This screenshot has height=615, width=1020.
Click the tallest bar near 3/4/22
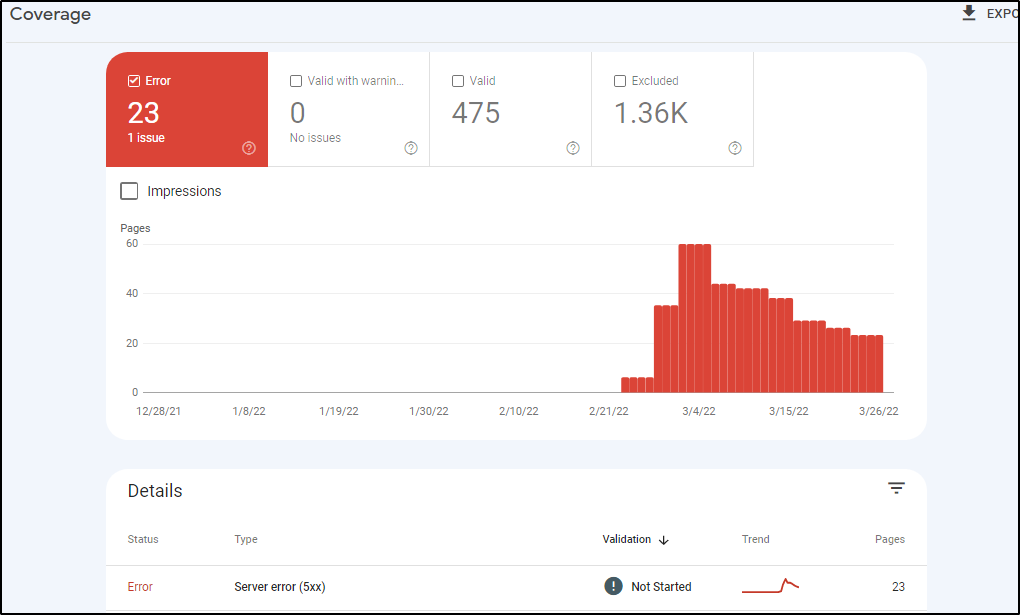point(695,318)
